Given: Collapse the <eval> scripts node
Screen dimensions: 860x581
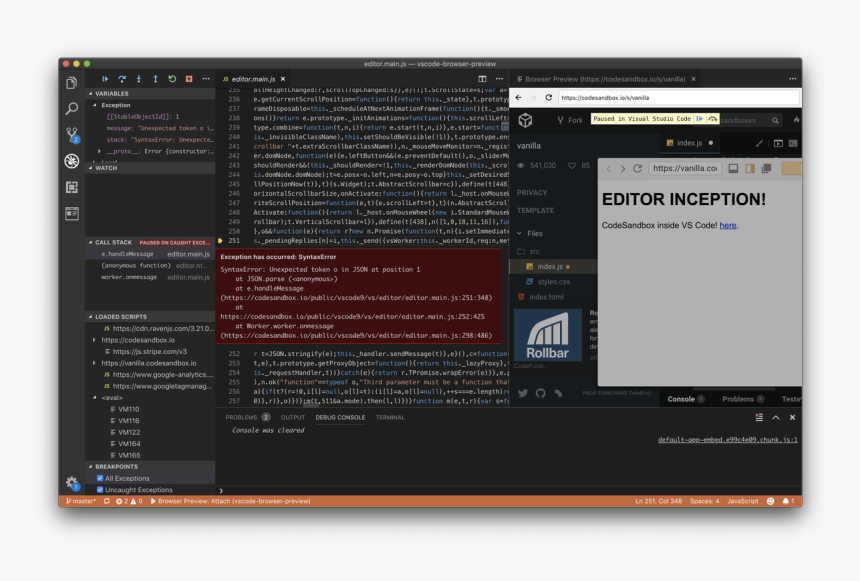Looking at the screenshot, I should pos(95,398).
